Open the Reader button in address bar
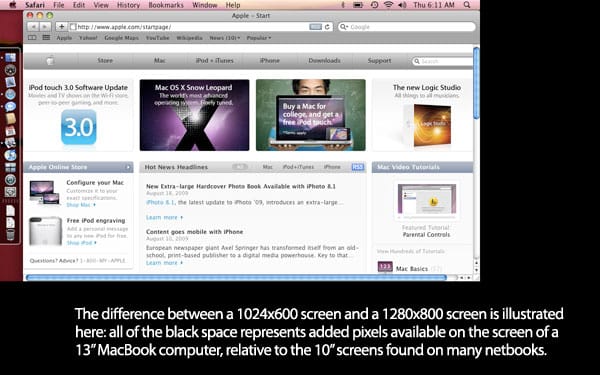 315,27
